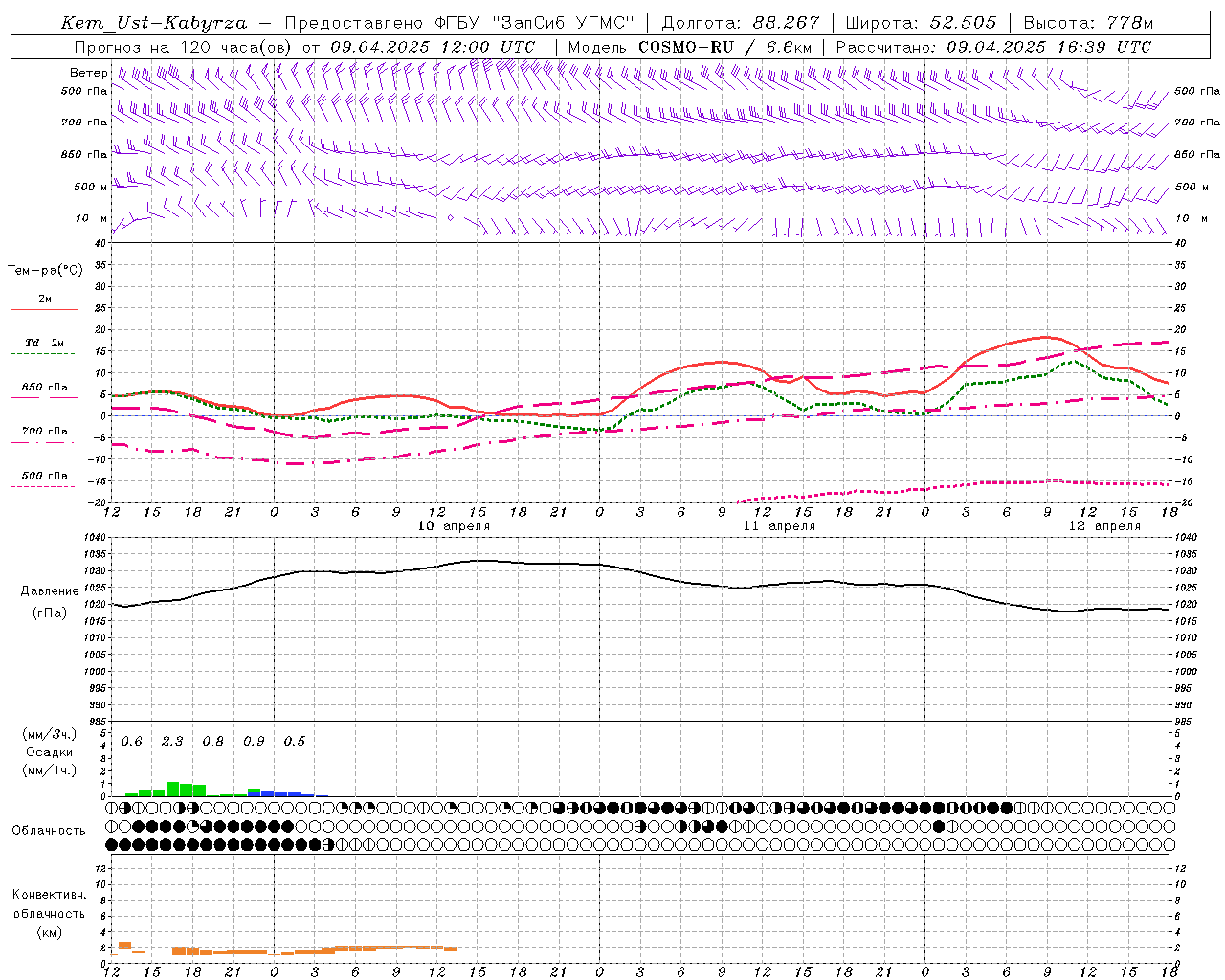Click the date label 11 апреля
The height and width of the screenshot is (980, 1225).
click(779, 526)
